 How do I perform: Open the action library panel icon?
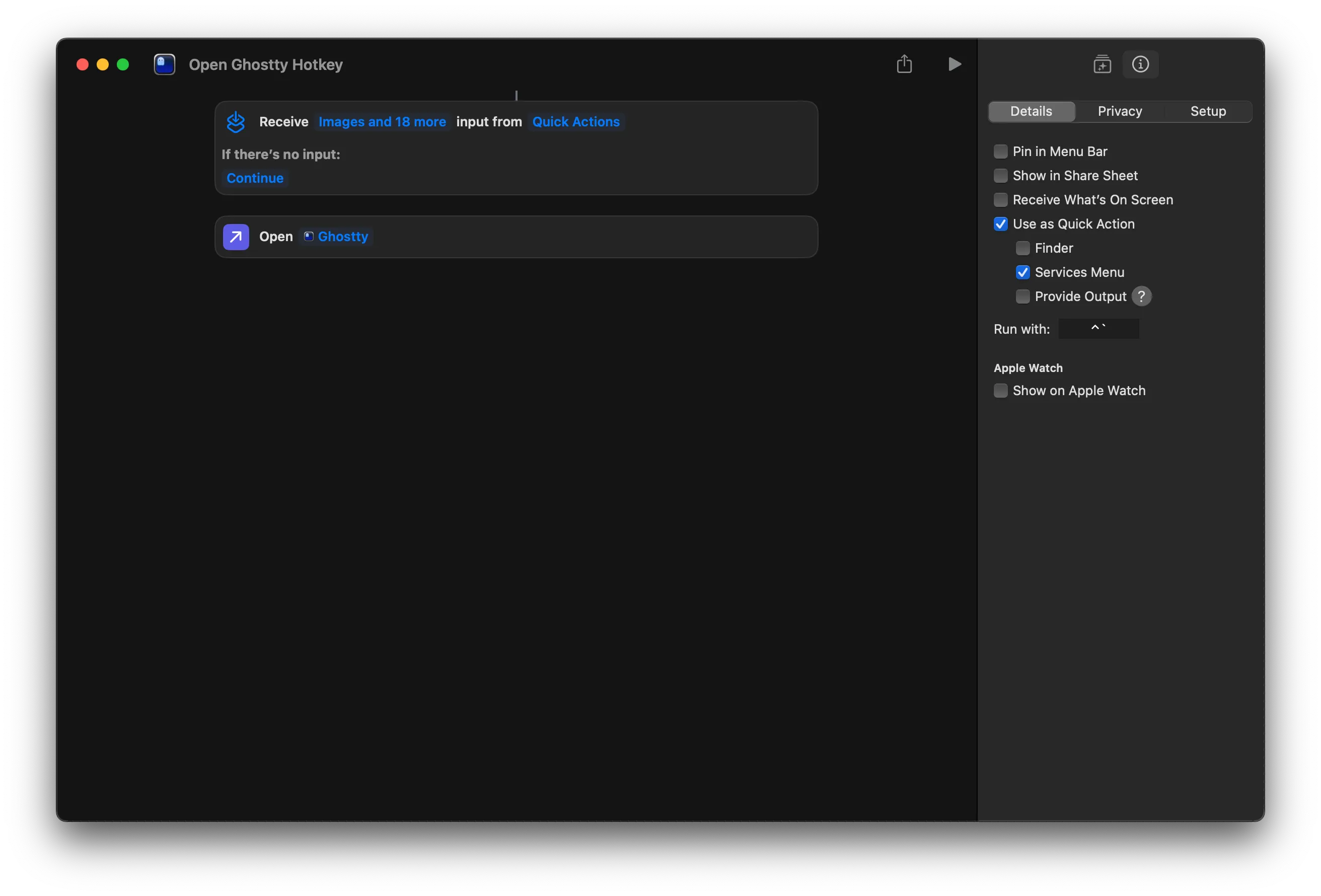(1102, 64)
